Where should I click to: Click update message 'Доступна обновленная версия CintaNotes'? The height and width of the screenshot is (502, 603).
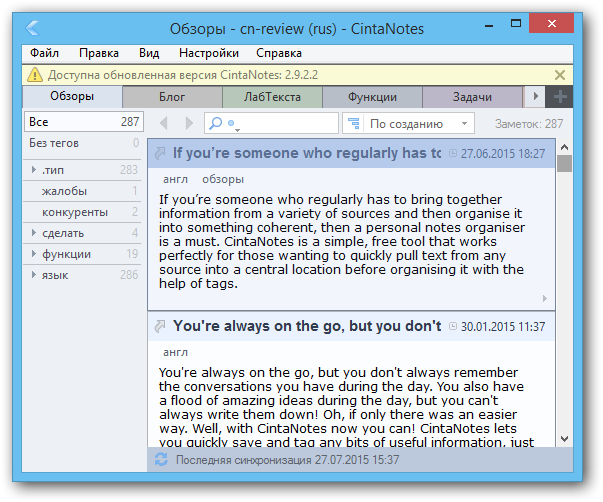(183, 75)
